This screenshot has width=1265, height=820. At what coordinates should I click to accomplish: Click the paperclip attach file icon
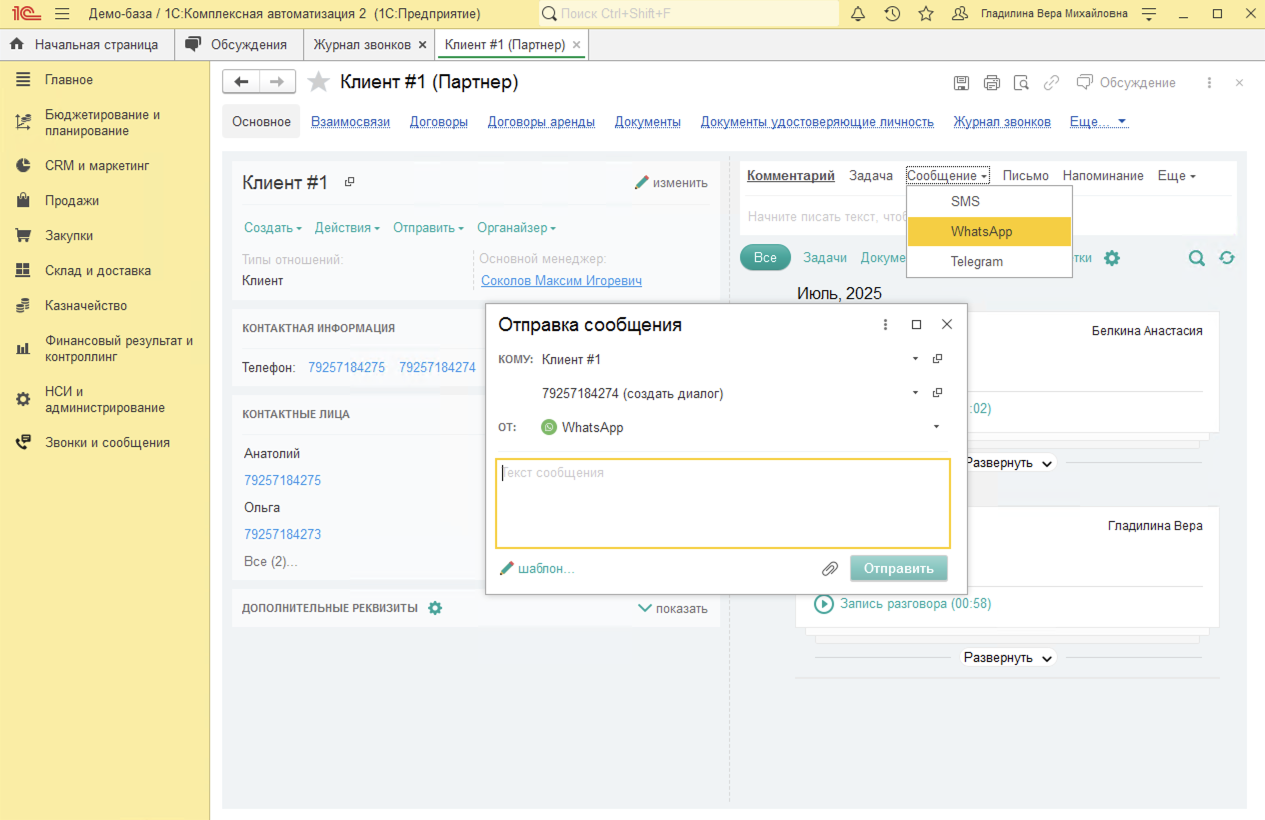tap(829, 569)
